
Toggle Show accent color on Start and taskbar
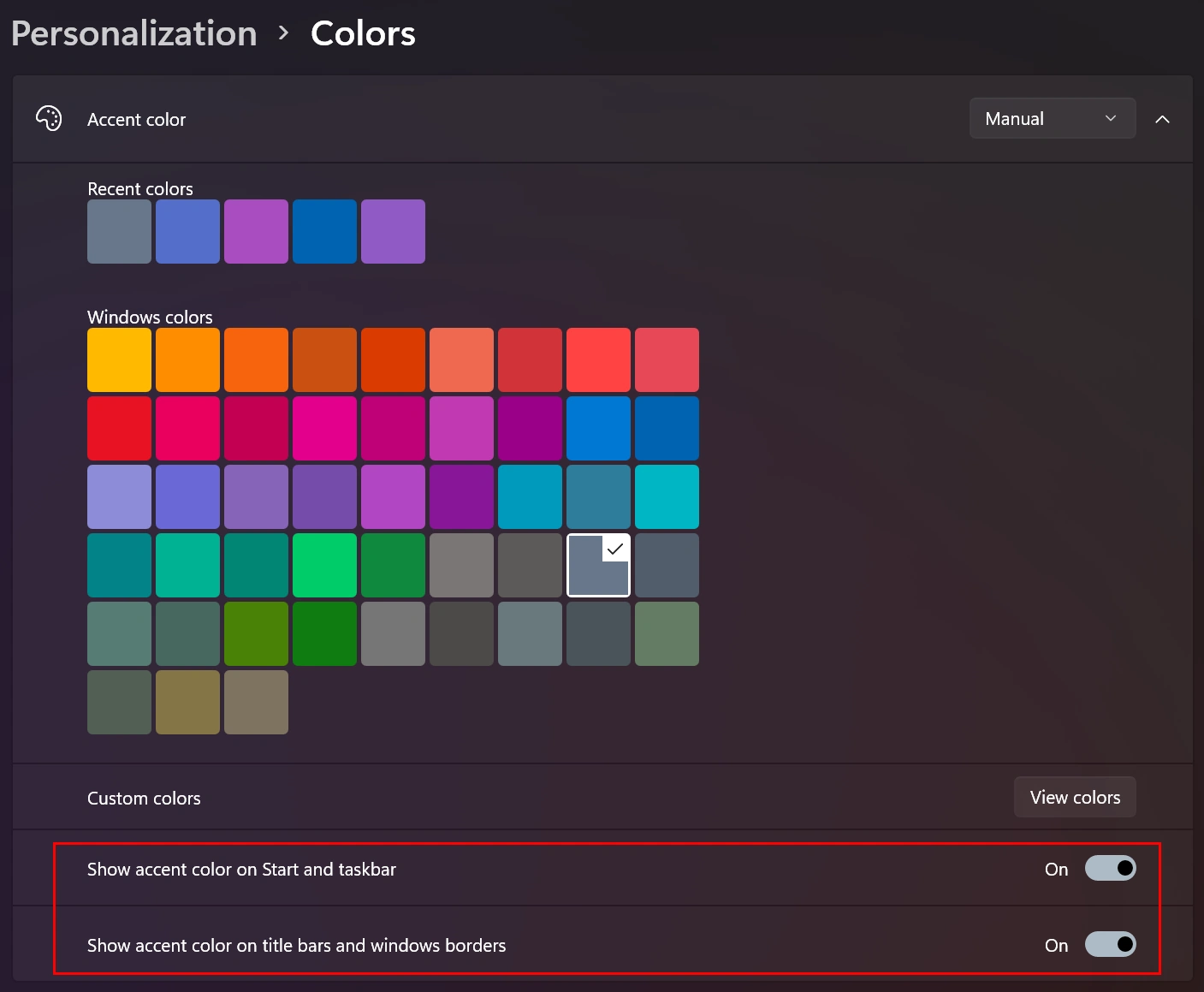coord(1110,869)
